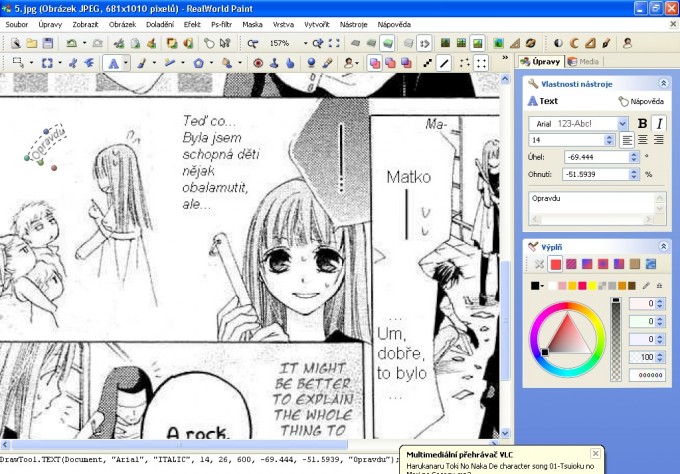This screenshot has height=474, width=680.
Task: Disable fill with the X icon
Action: [x=539, y=264]
